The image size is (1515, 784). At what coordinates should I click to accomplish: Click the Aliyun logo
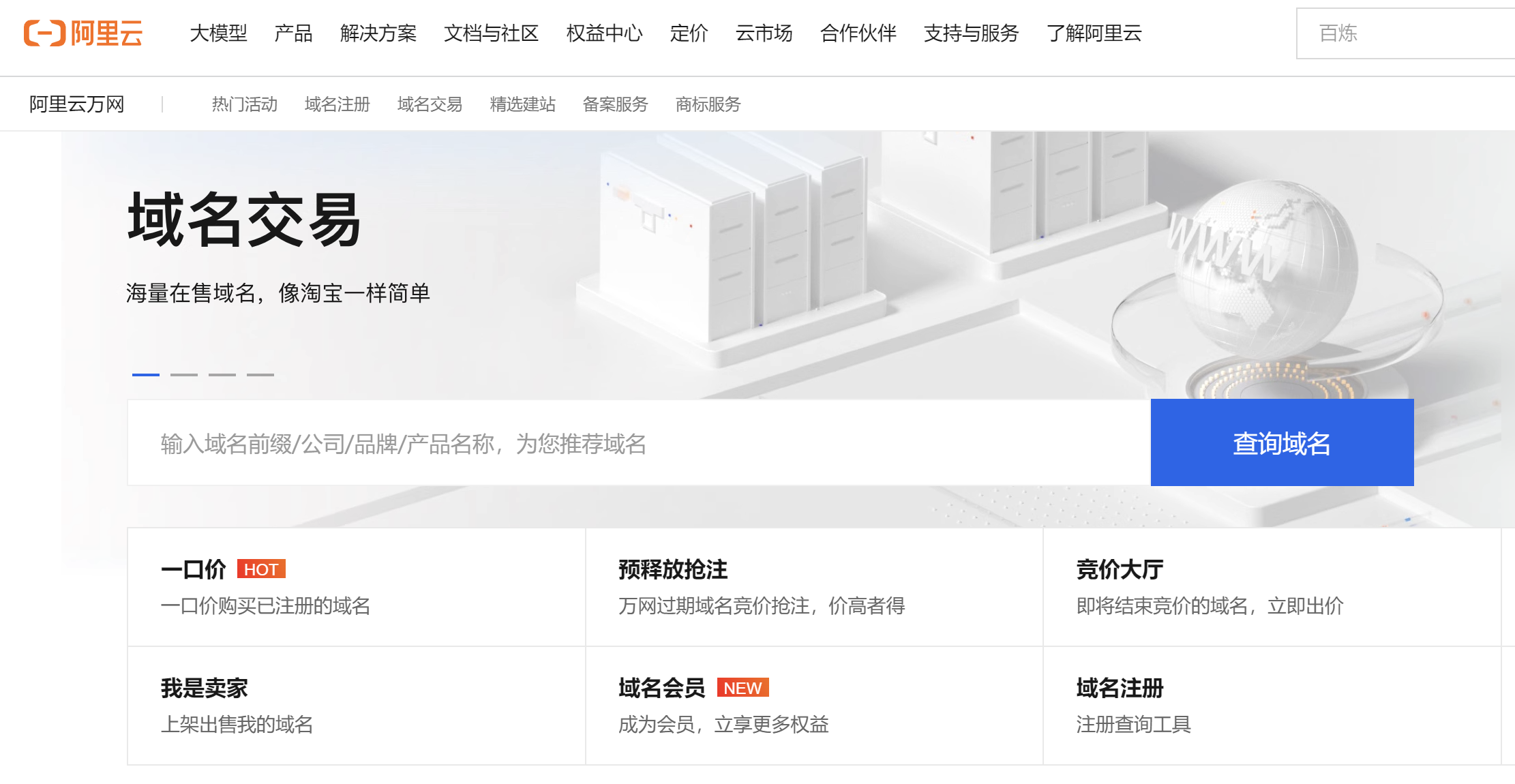click(x=83, y=33)
